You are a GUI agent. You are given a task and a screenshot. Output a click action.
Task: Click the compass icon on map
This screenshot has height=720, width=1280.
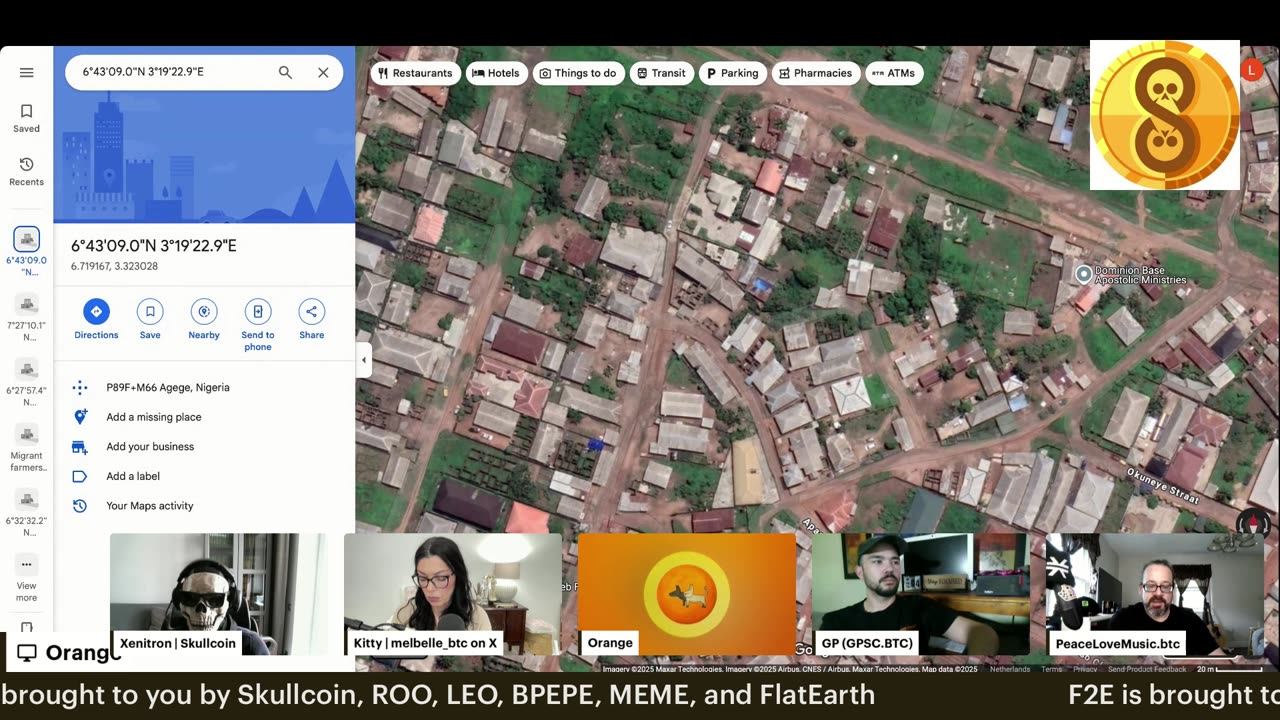pyautogui.click(x=1252, y=522)
